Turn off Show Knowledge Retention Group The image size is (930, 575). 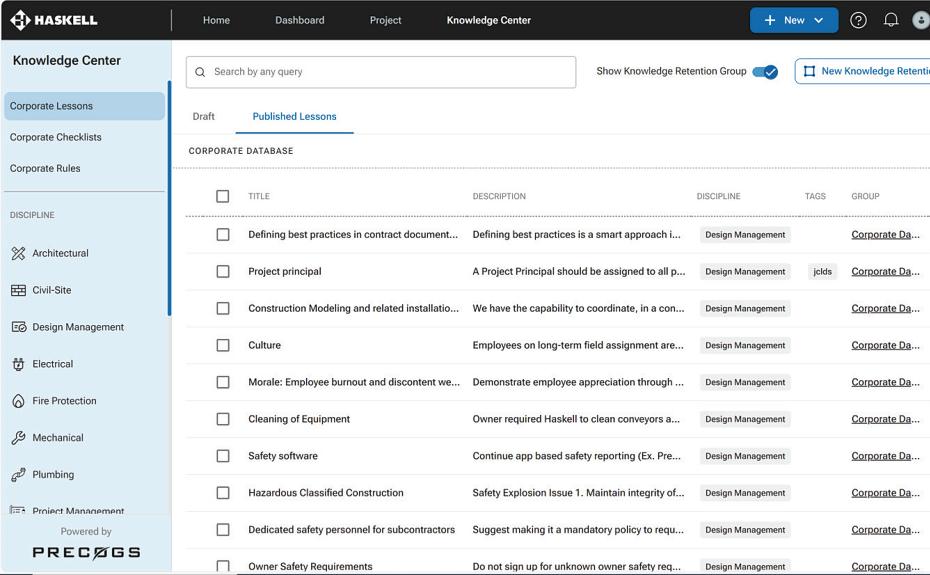[x=765, y=72]
